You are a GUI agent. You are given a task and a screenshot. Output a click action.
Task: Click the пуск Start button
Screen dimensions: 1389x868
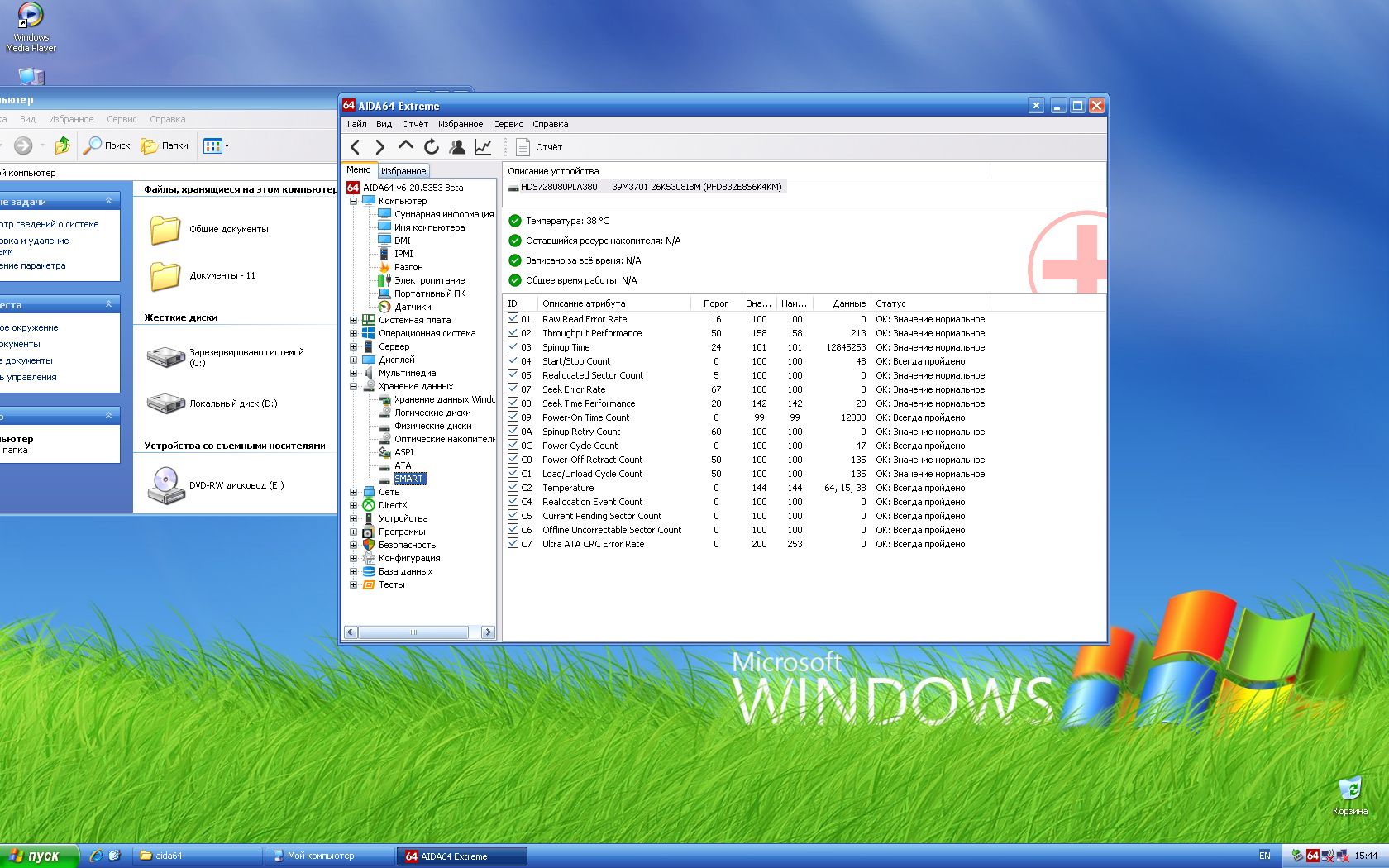coord(39,856)
